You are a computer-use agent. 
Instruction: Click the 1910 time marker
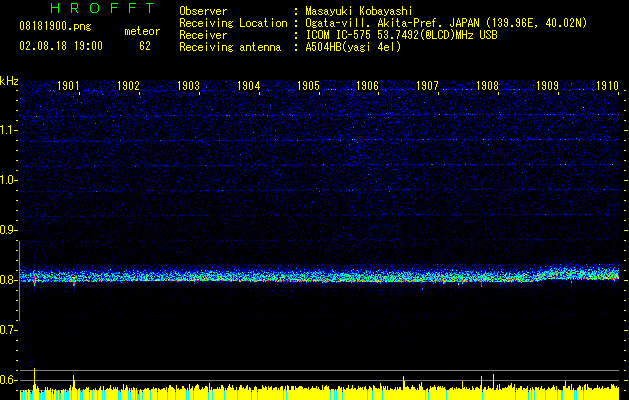[607, 86]
